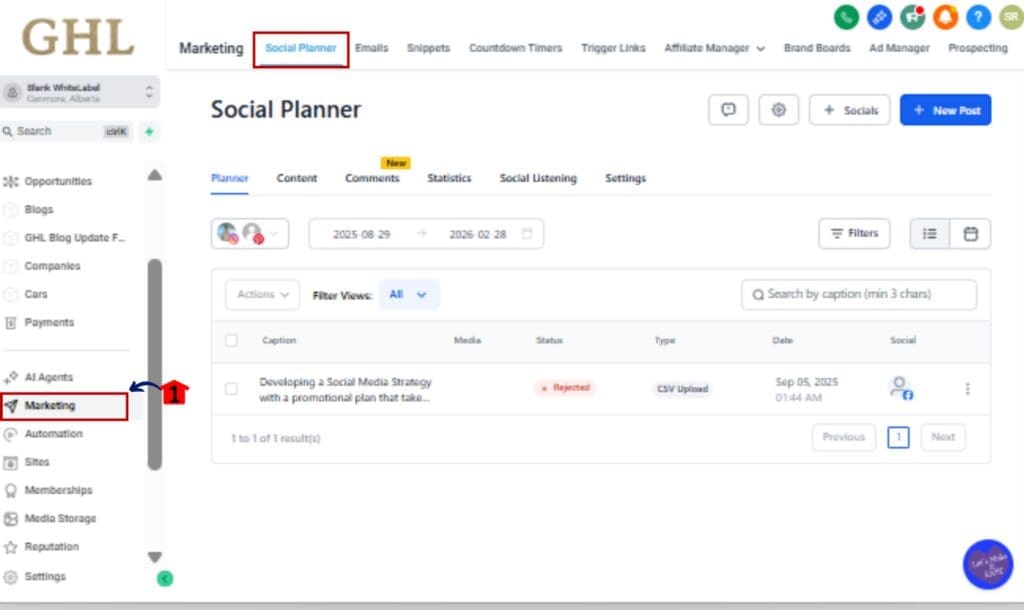
Task: Switch to the Statistics tab
Action: coord(449,178)
